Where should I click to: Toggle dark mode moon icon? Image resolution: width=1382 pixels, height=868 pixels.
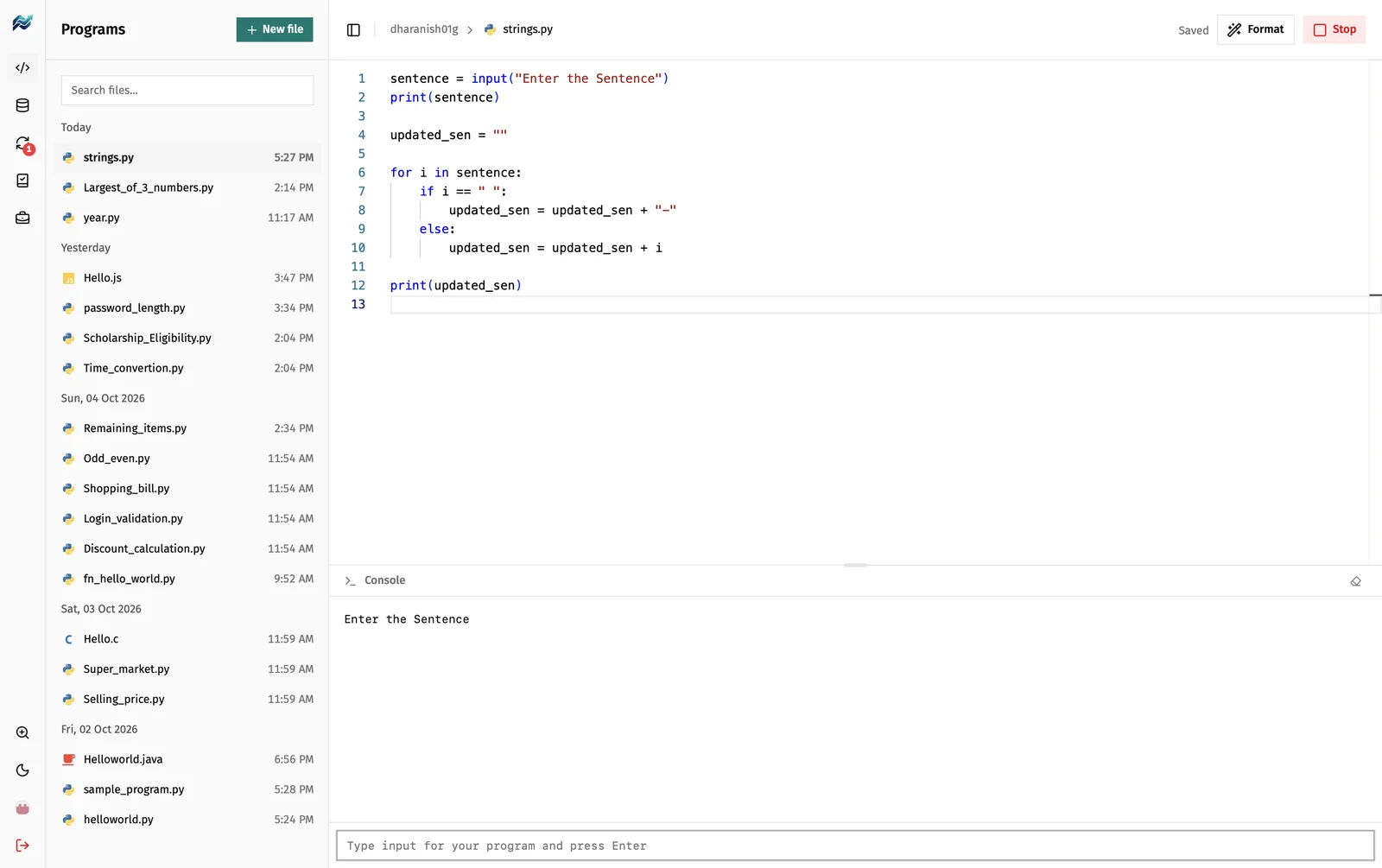22,770
